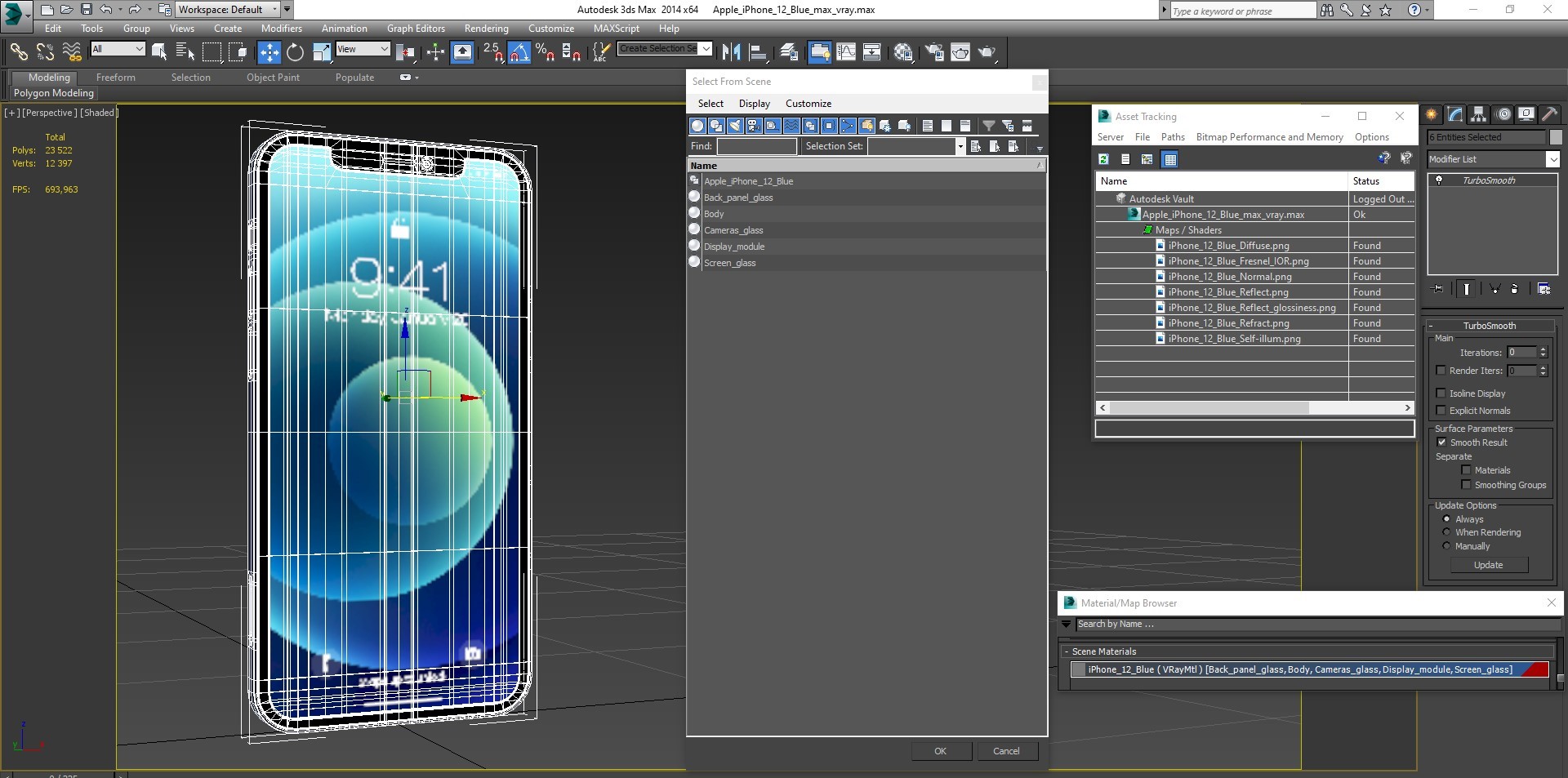1568x778 pixels.
Task: Toggle Display Space Warps filter icon
Action: click(x=791, y=126)
